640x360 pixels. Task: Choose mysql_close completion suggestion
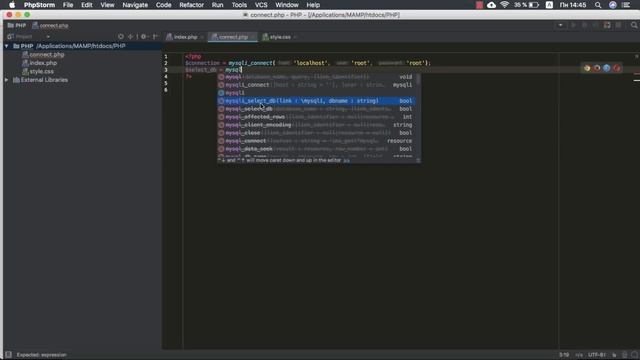point(316,133)
